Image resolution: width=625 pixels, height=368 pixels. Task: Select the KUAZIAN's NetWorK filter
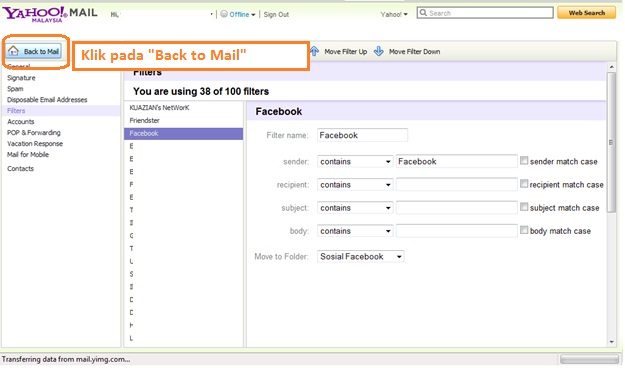(x=159, y=108)
